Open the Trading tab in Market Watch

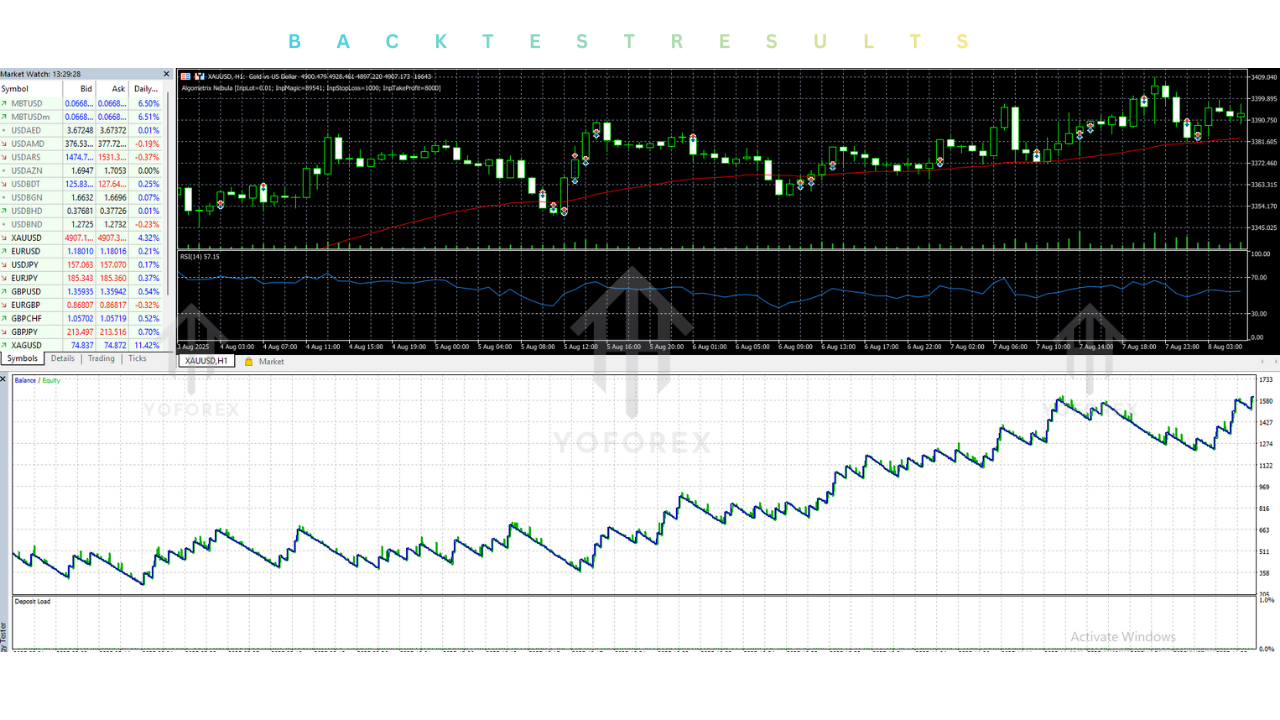[x=101, y=358]
